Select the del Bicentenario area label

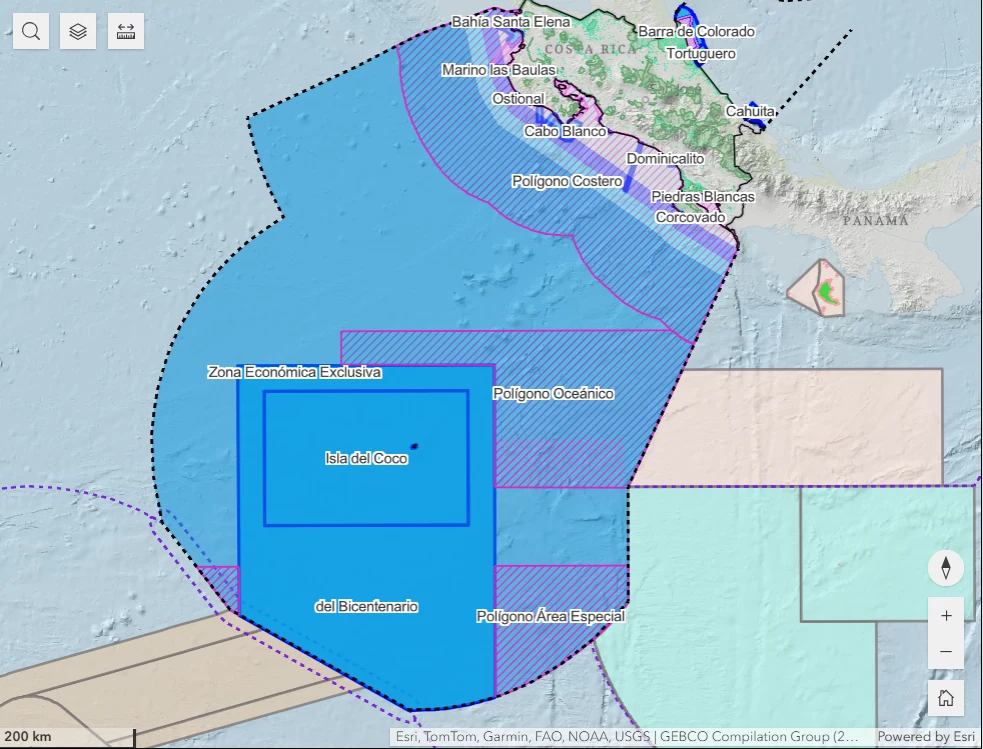(x=366, y=606)
